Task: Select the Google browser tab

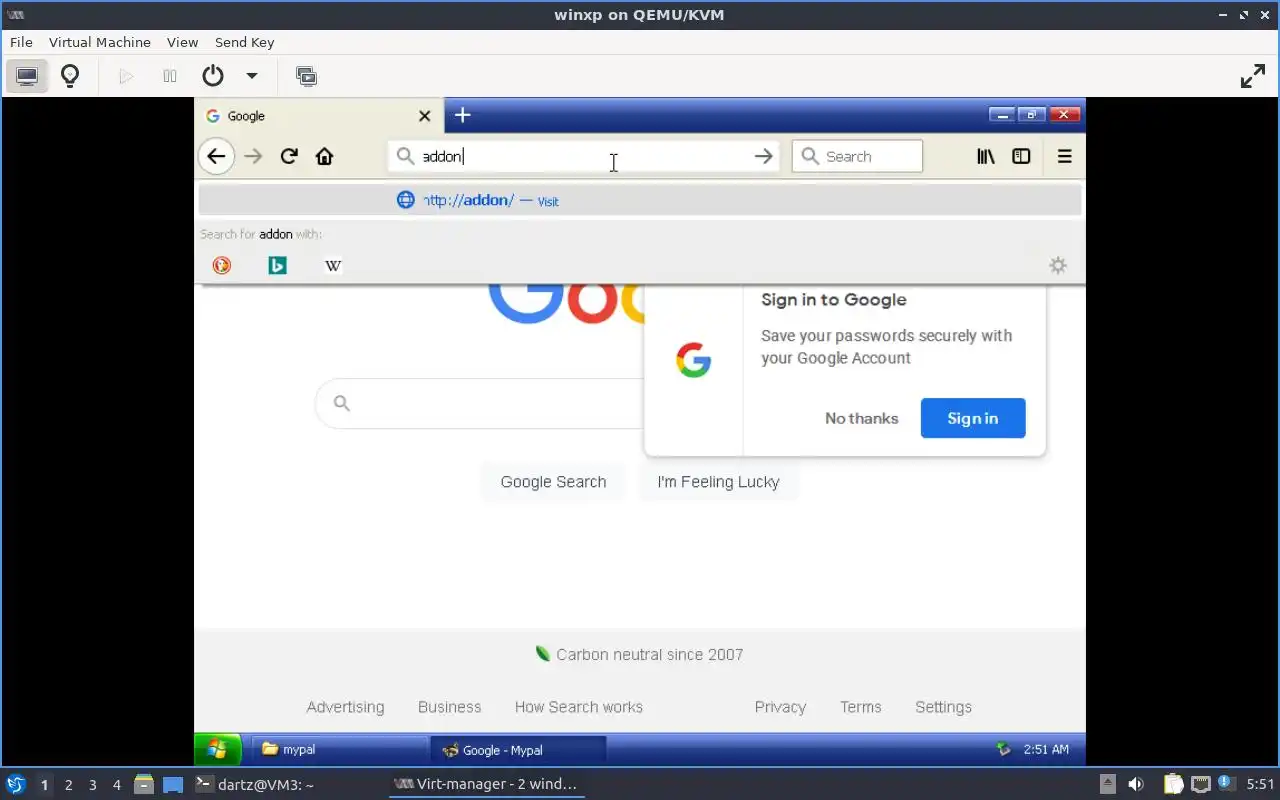Action: [320, 116]
